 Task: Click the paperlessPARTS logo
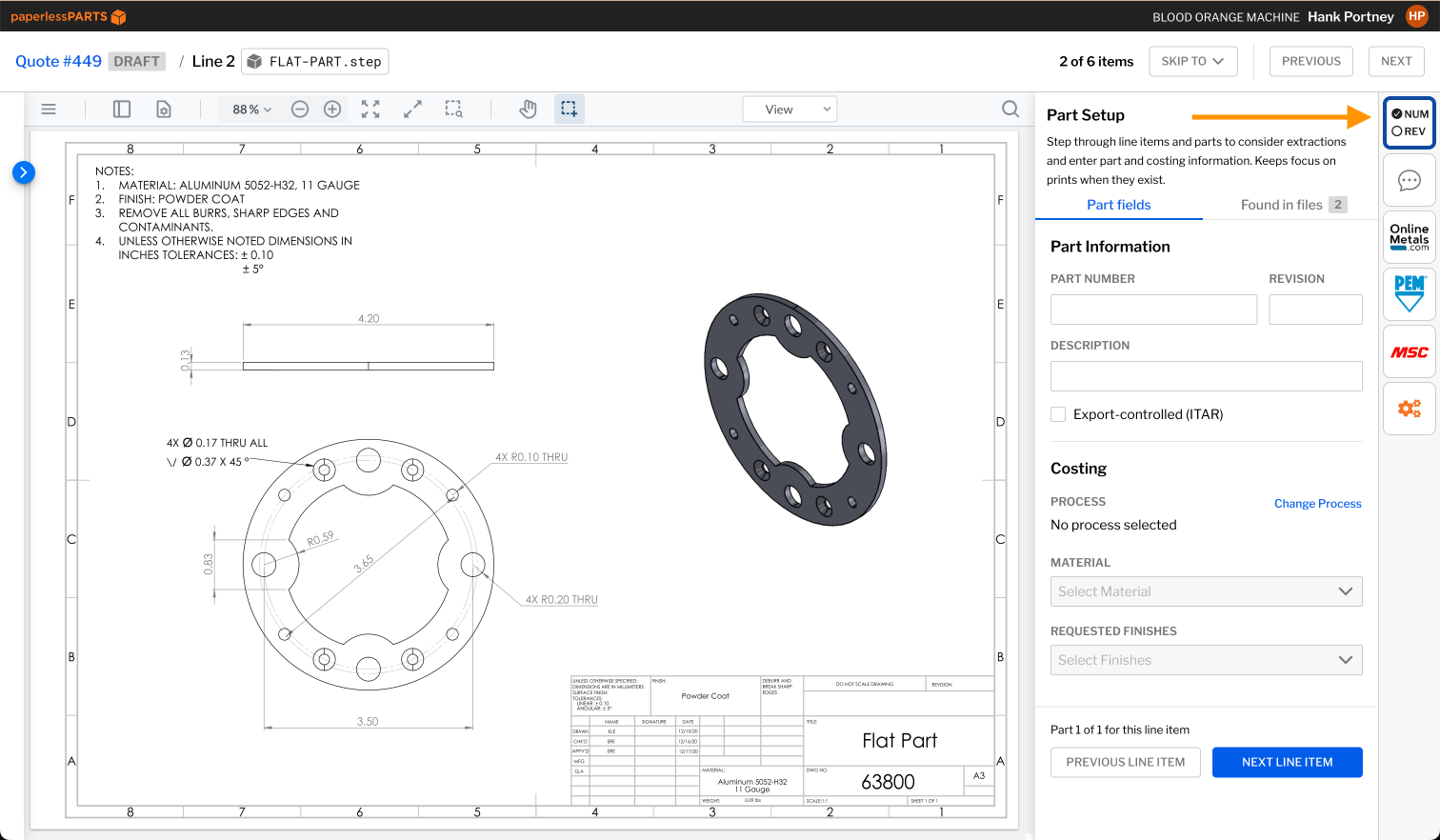[x=68, y=16]
